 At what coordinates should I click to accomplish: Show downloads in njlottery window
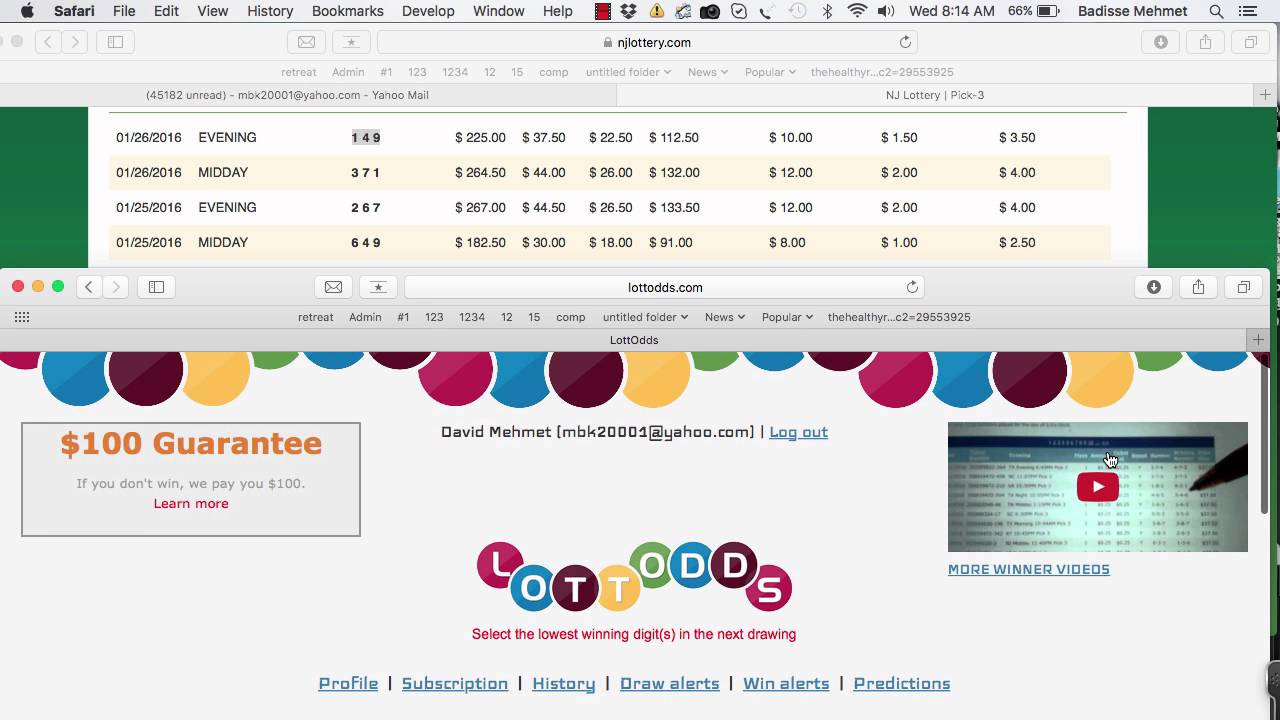coord(1161,42)
